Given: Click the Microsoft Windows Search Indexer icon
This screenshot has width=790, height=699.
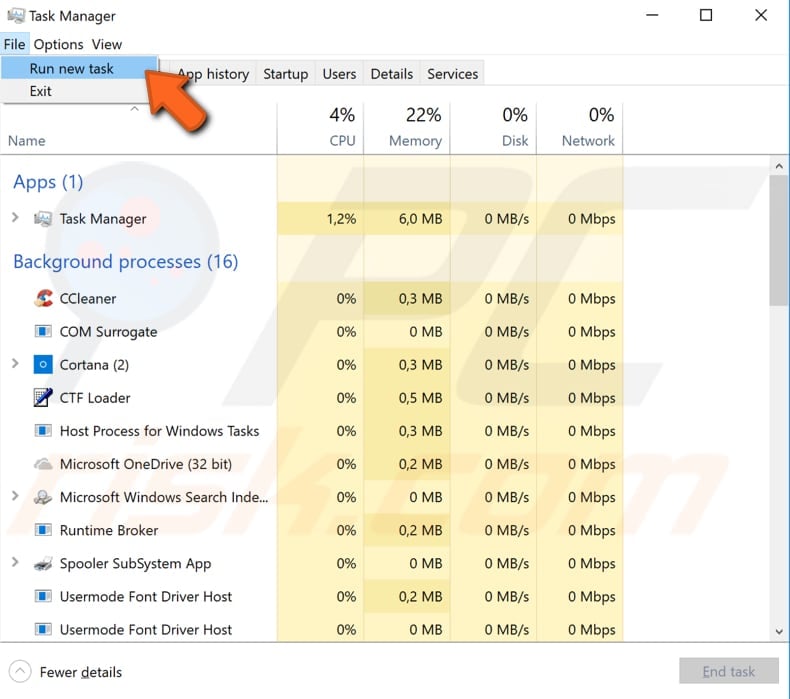Looking at the screenshot, I should click(x=43, y=497).
